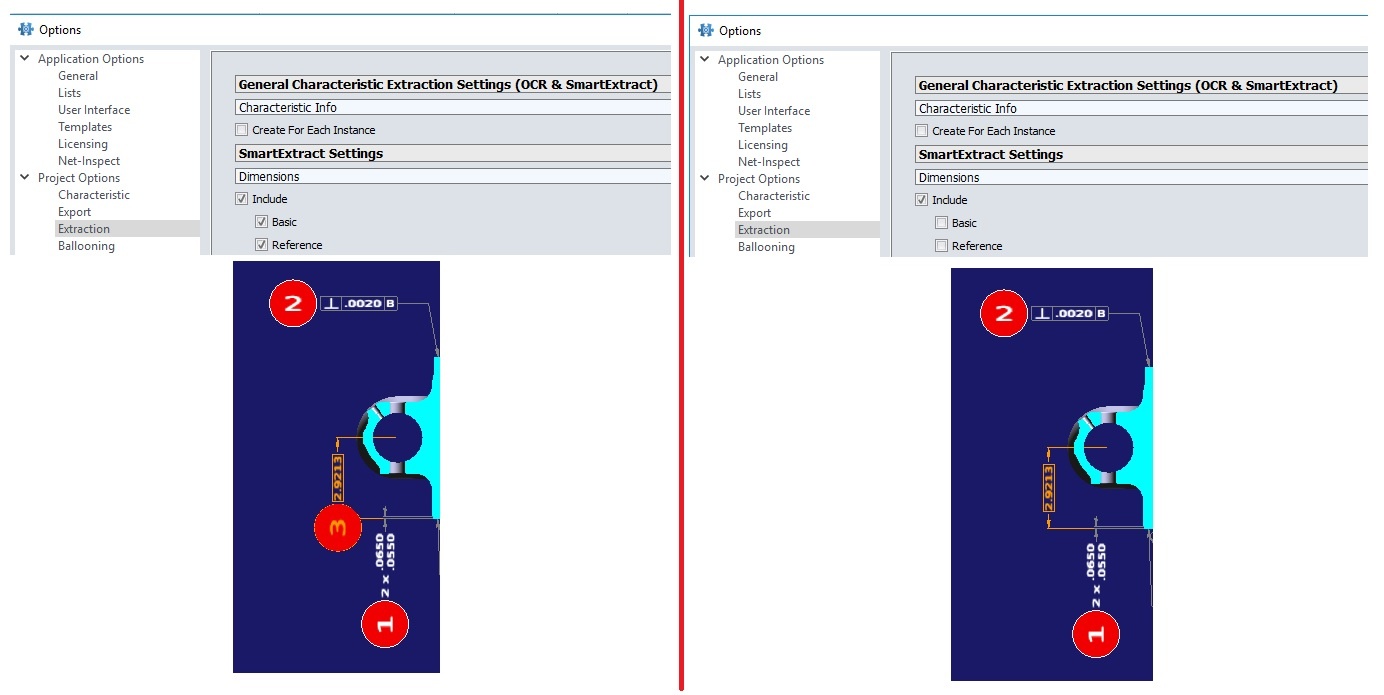Collapse the Application Options tree section
Screen dimensions: 1384x695
(23, 58)
